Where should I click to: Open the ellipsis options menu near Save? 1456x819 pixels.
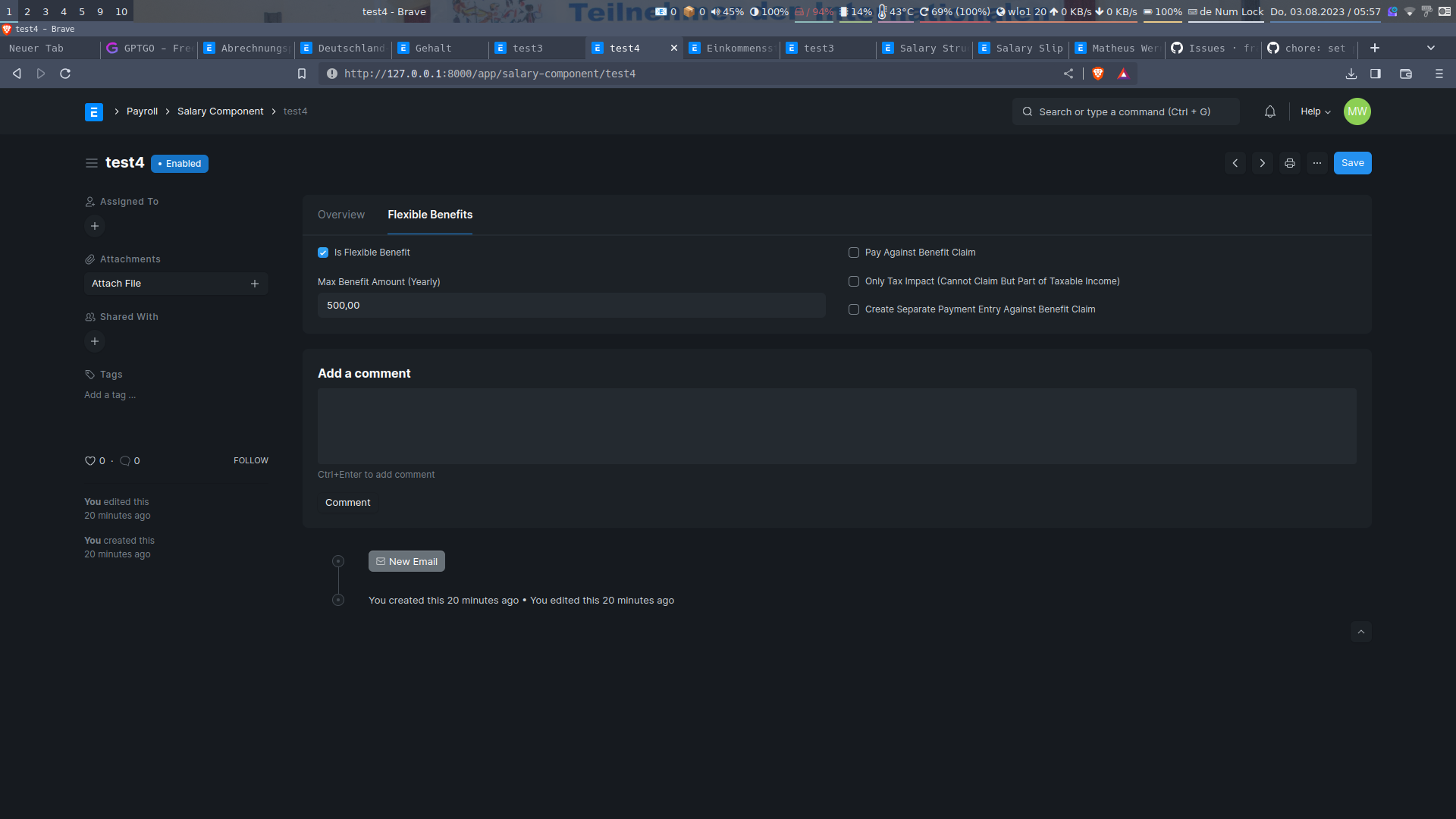pyautogui.click(x=1317, y=163)
